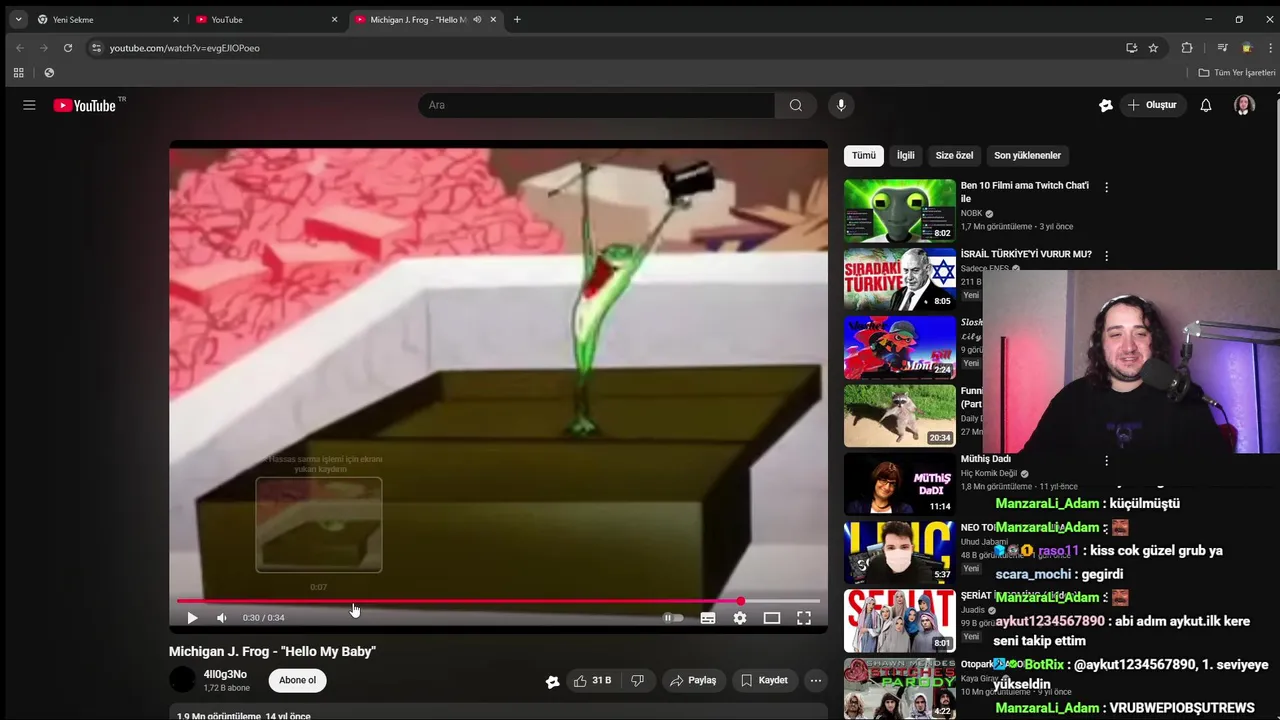
Task: Select the Size özel filter chip
Action: coord(954,155)
